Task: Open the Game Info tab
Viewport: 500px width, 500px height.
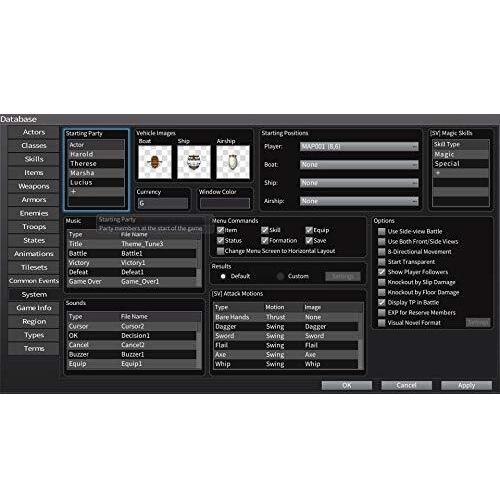Action: [x=34, y=308]
